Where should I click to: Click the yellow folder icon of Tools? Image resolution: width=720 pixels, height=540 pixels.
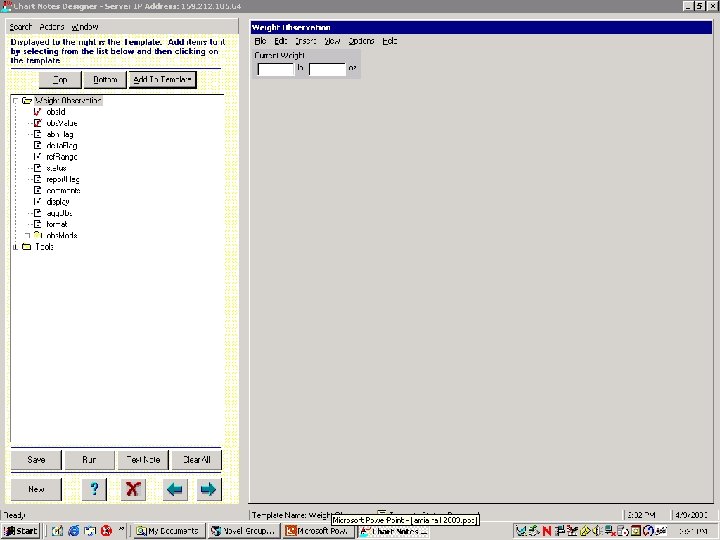tap(27, 247)
